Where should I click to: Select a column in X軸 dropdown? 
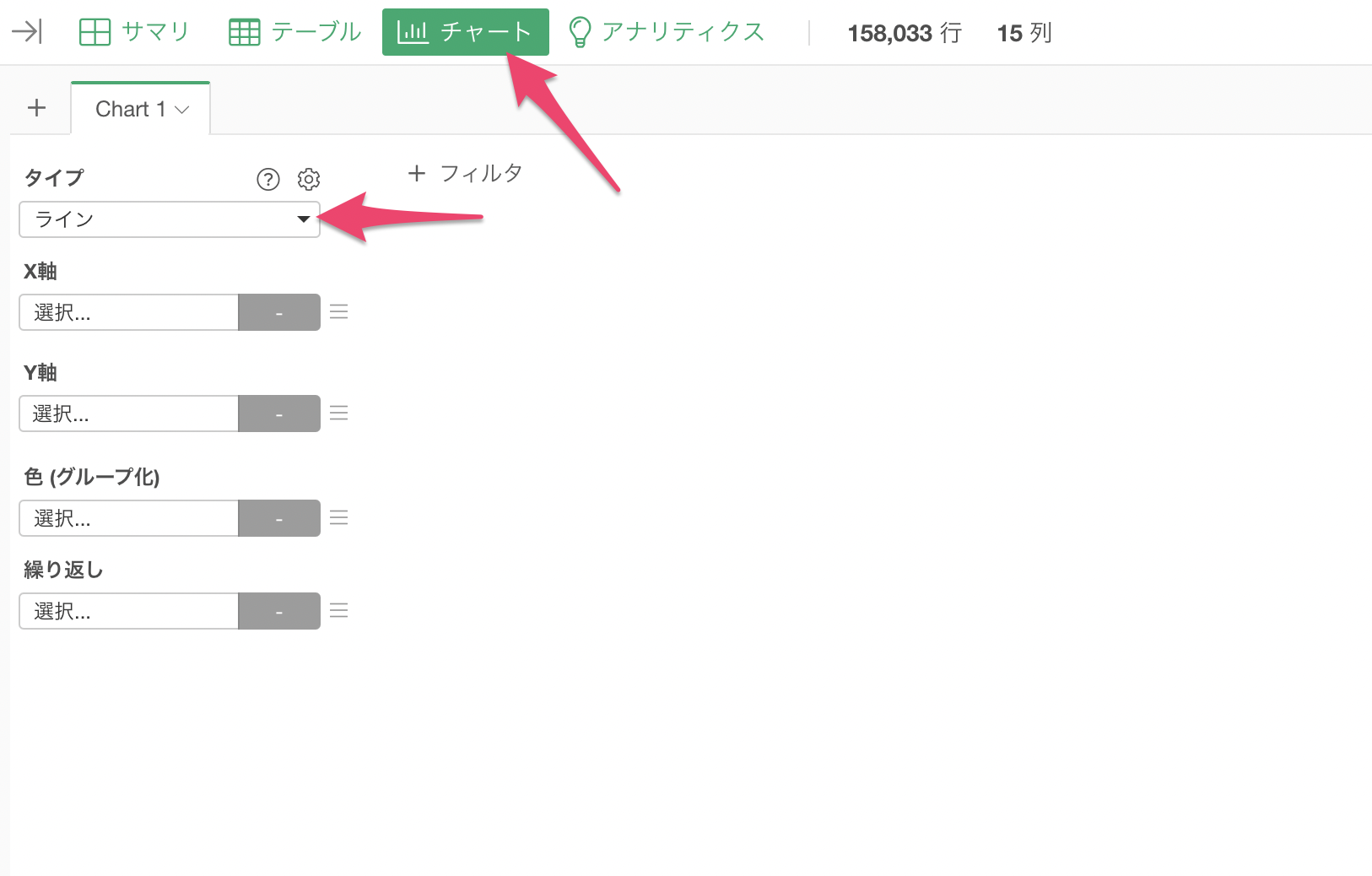pyautogui.click(x=129, y=312)
